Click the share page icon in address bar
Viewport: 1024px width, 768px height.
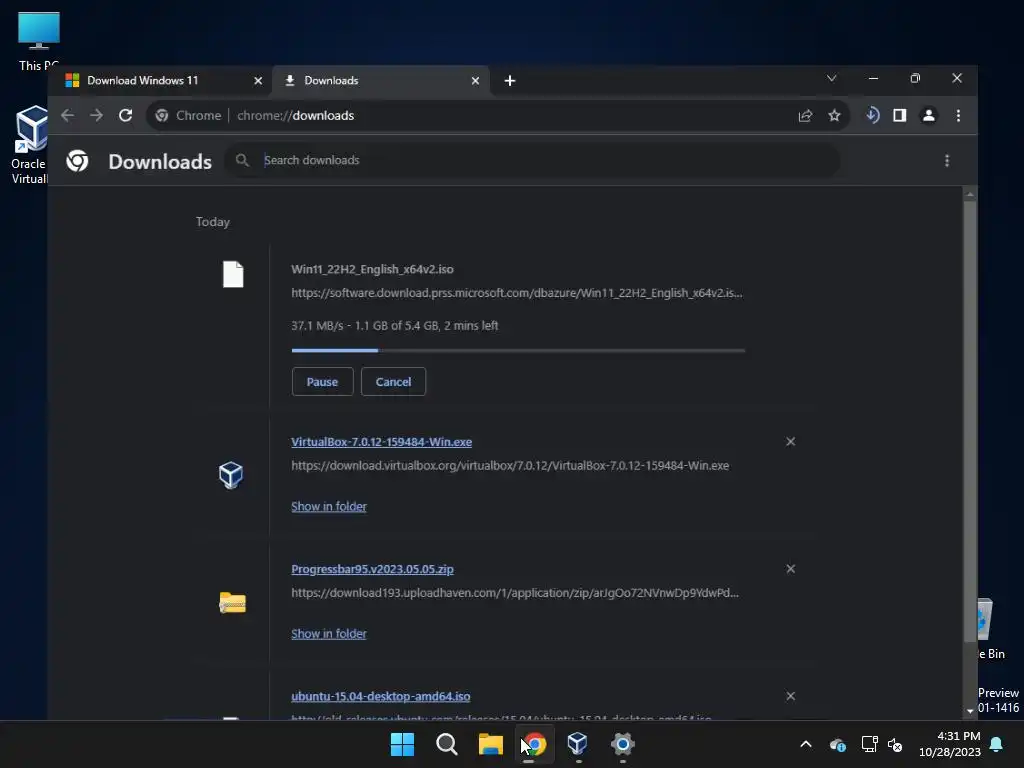(x=805, y=116)
